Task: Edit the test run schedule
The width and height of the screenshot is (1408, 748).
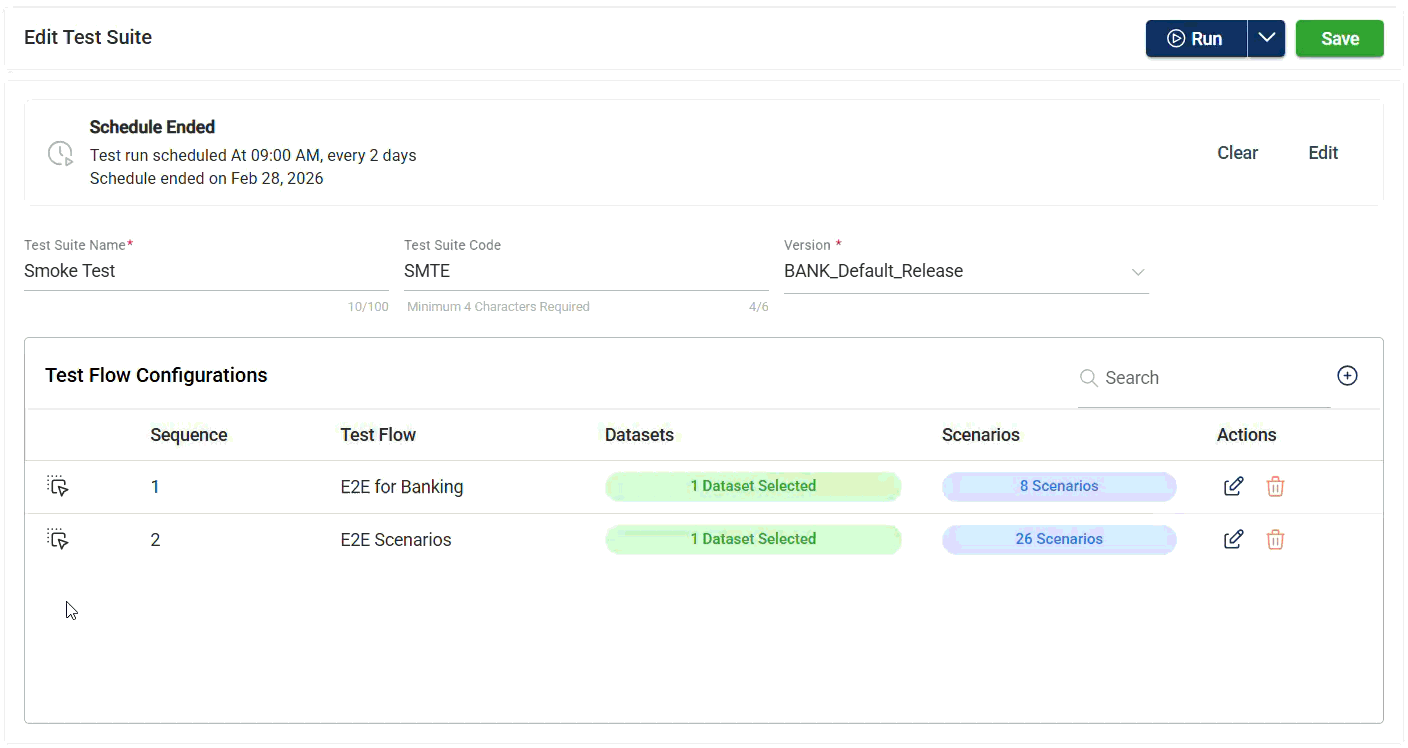Action: (x=1323, y=153)
